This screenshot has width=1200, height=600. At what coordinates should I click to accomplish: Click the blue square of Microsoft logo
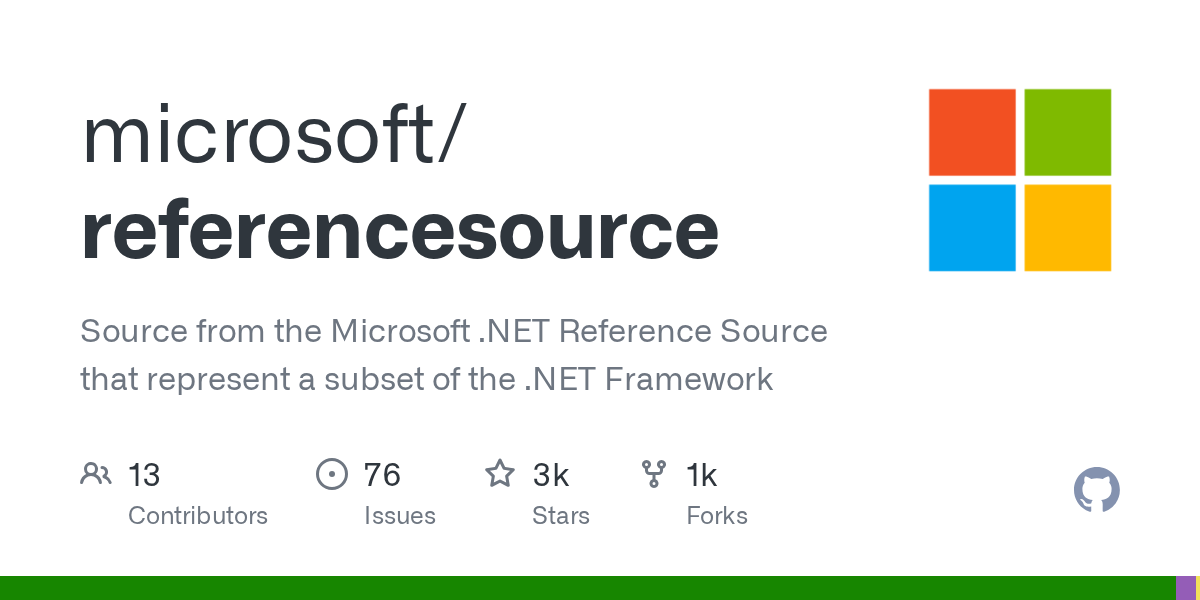[x=972, y=227]
